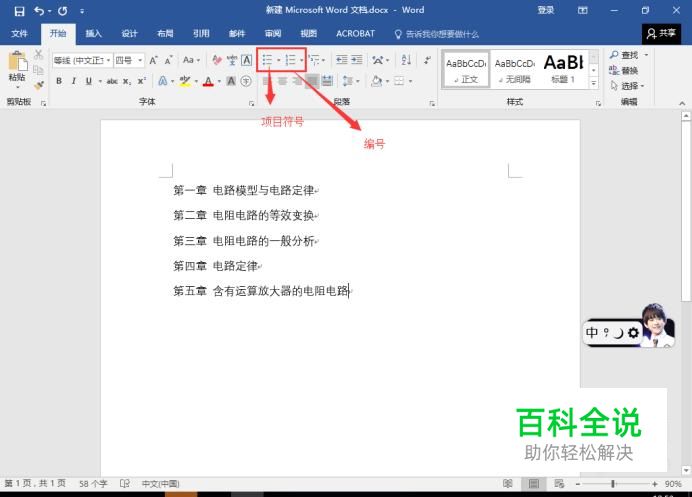692x497 pixels.
Task: Select the Format Painter brush
Action: (x=39, y=85)
